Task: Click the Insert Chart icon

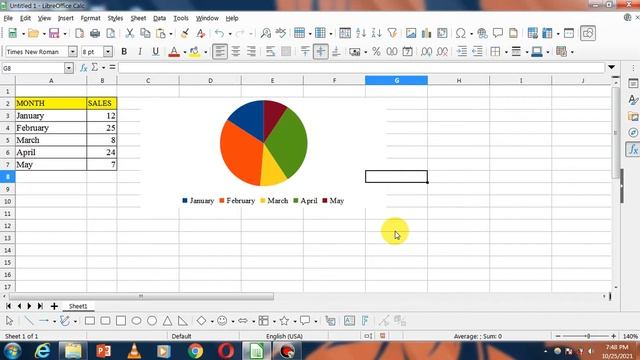Action: [x=427, y=33]
